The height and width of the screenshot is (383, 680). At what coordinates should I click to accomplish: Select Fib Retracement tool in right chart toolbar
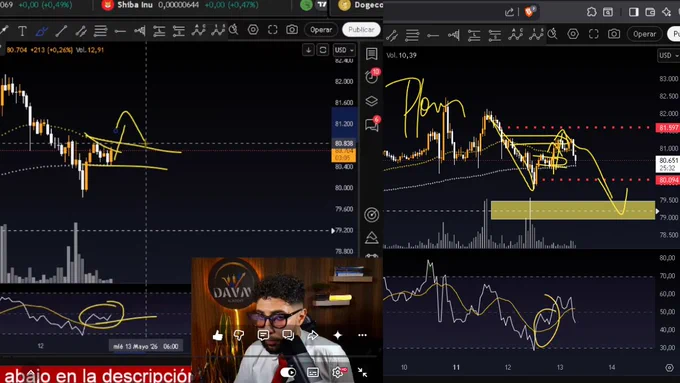(412, 35)
